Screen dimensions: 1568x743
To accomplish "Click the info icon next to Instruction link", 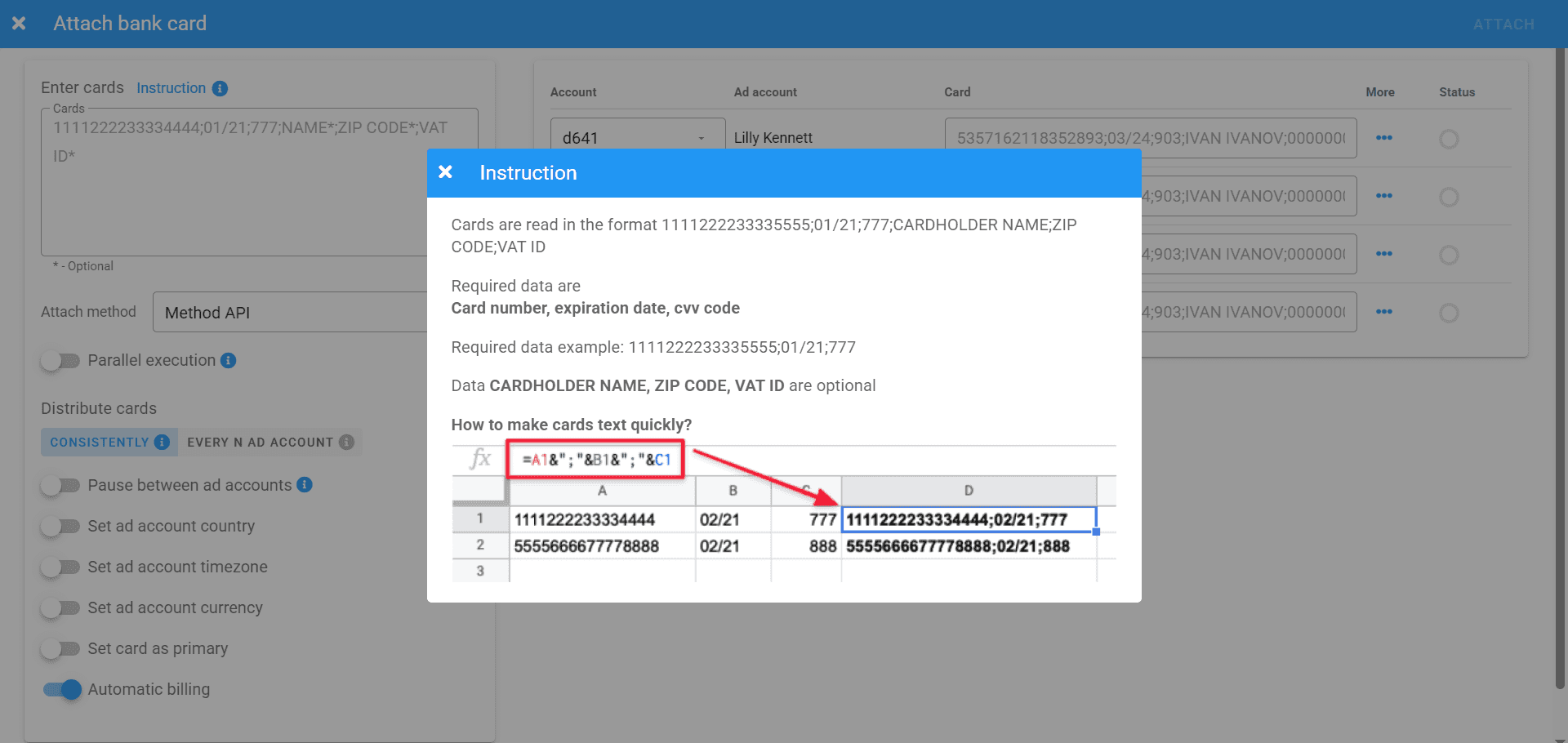I will [x=220, y=88].
